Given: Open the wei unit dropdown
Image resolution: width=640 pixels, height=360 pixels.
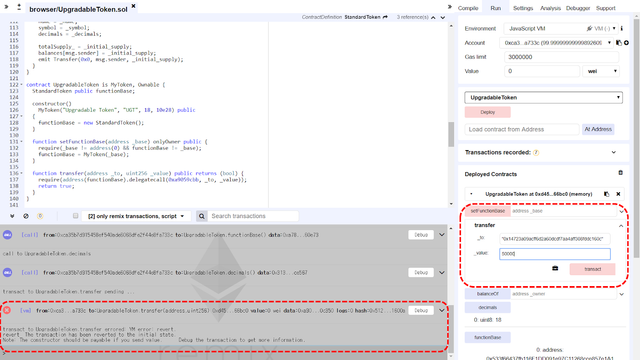Looking at the screenshot, I should [601, 71].
